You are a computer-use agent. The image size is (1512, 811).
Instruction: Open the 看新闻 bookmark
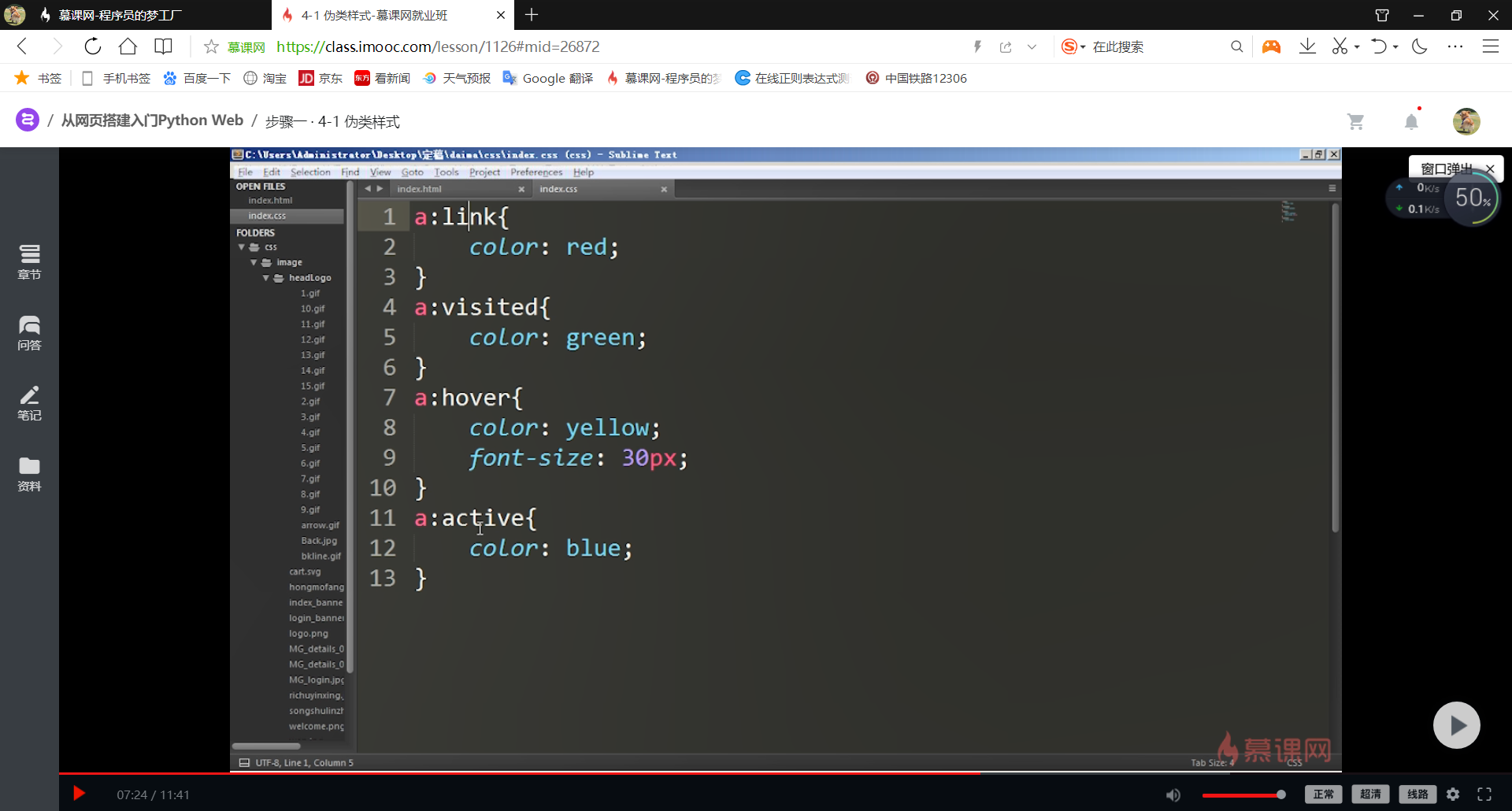(x=383, y=78)
